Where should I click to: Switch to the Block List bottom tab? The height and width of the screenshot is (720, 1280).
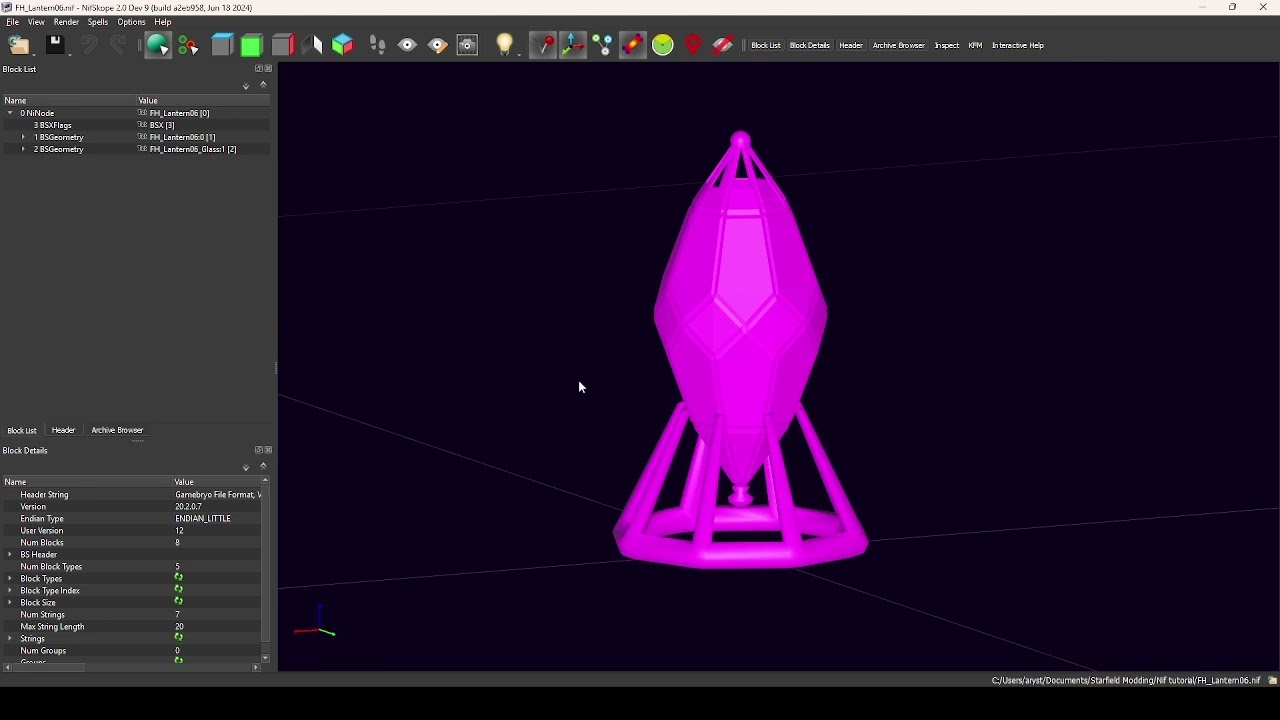point(22,431)
